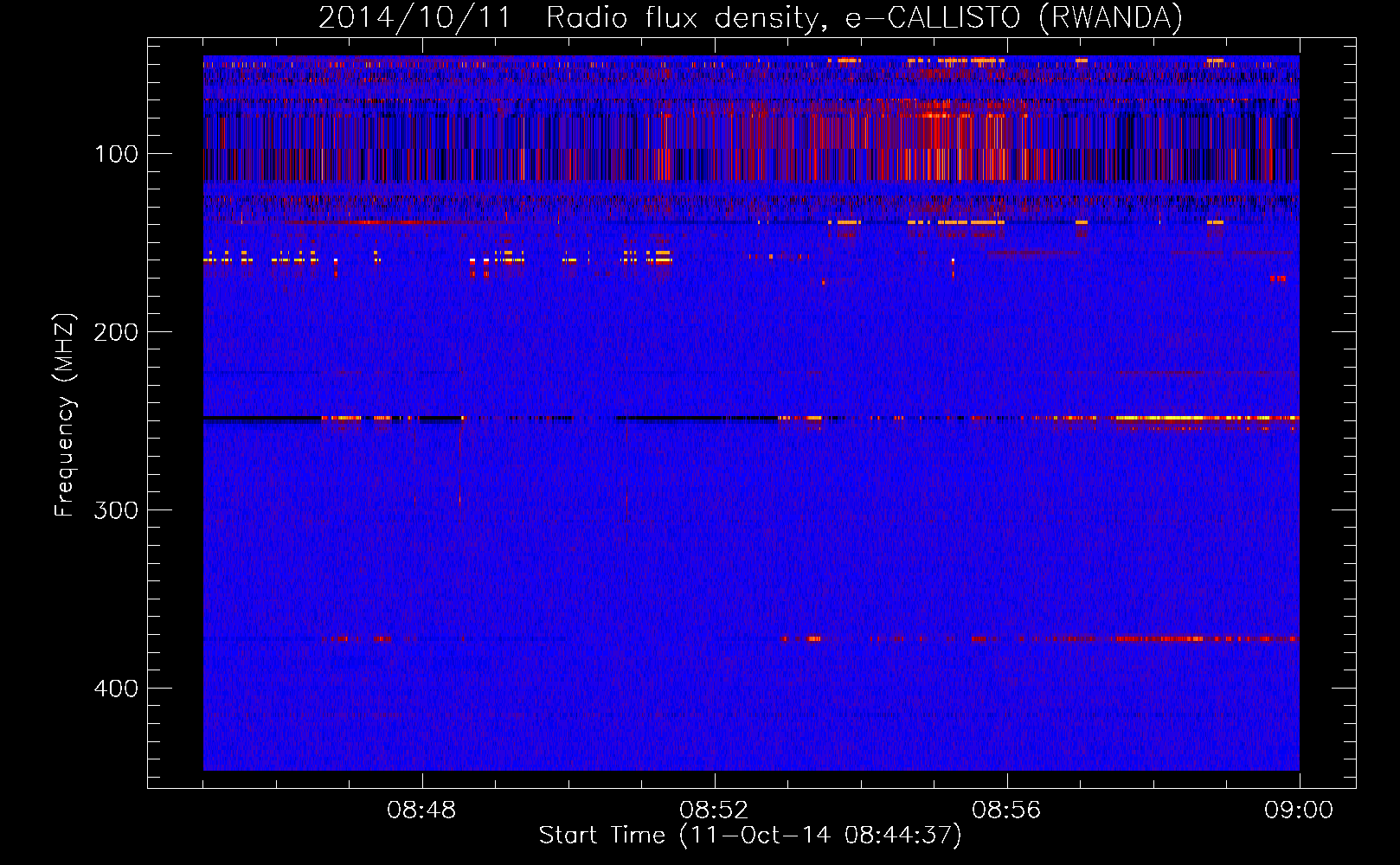Click the 08:52 time tick label
1400x865 pixels.
pyautogui.click(x=714, y=811)
